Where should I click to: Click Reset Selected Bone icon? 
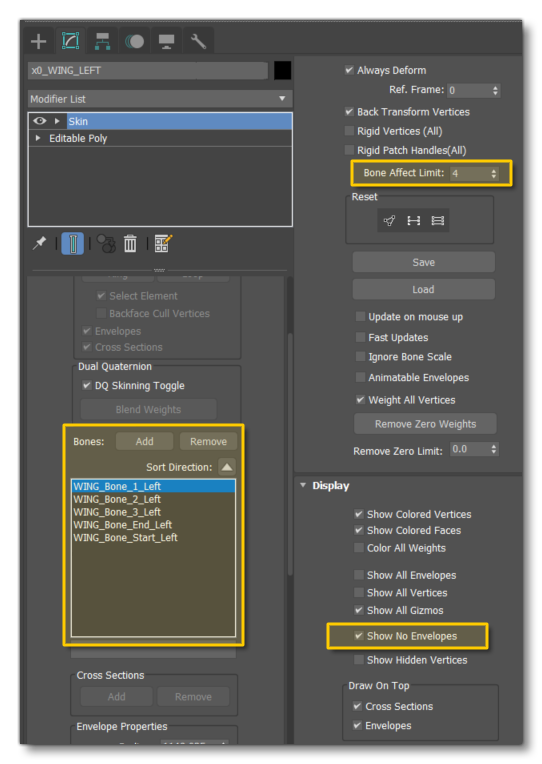pyautogui.click(x=413, y=221)
